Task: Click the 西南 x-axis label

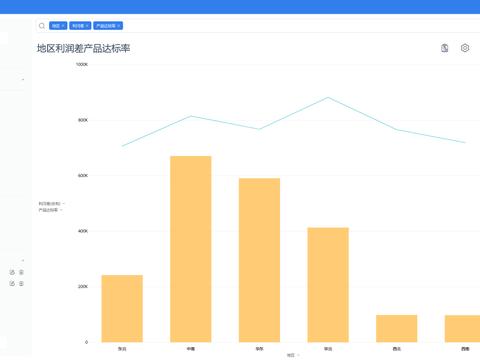Action: click(x=465, y=349)
